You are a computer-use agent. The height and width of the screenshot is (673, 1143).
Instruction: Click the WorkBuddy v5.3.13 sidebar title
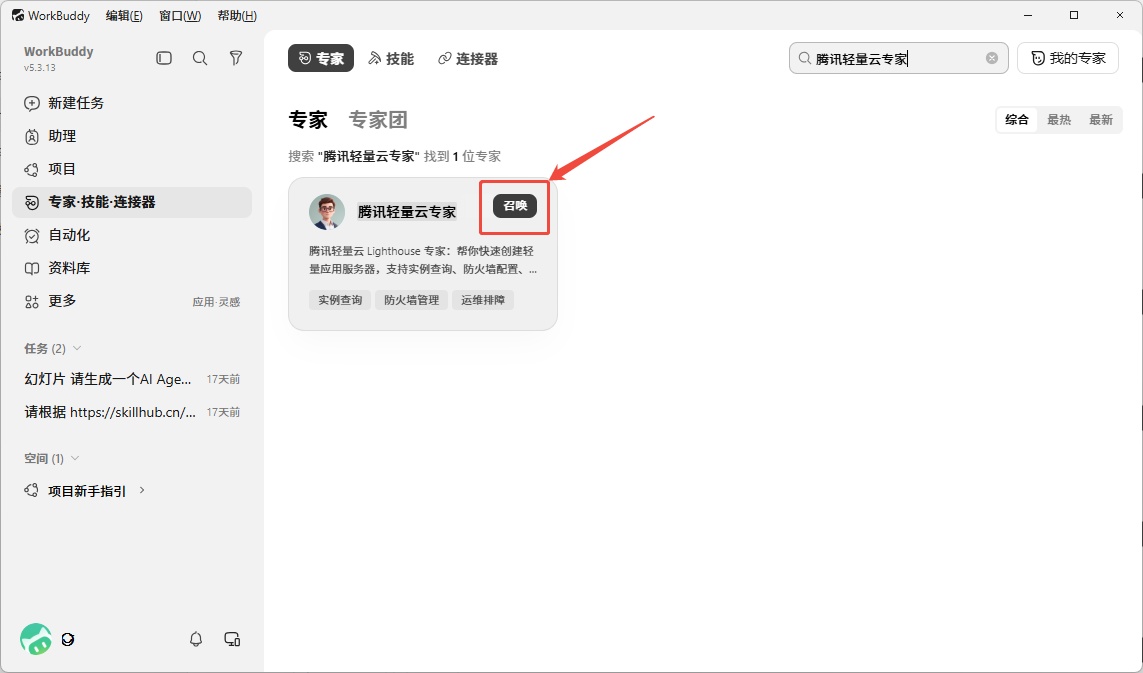58,58
